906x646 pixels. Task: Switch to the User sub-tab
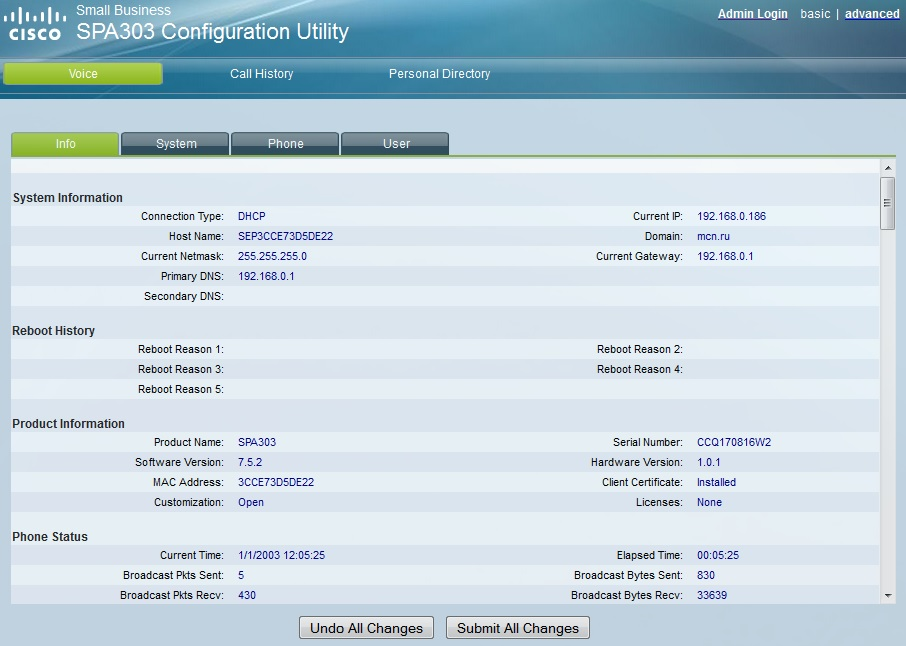tap(396, 144)
